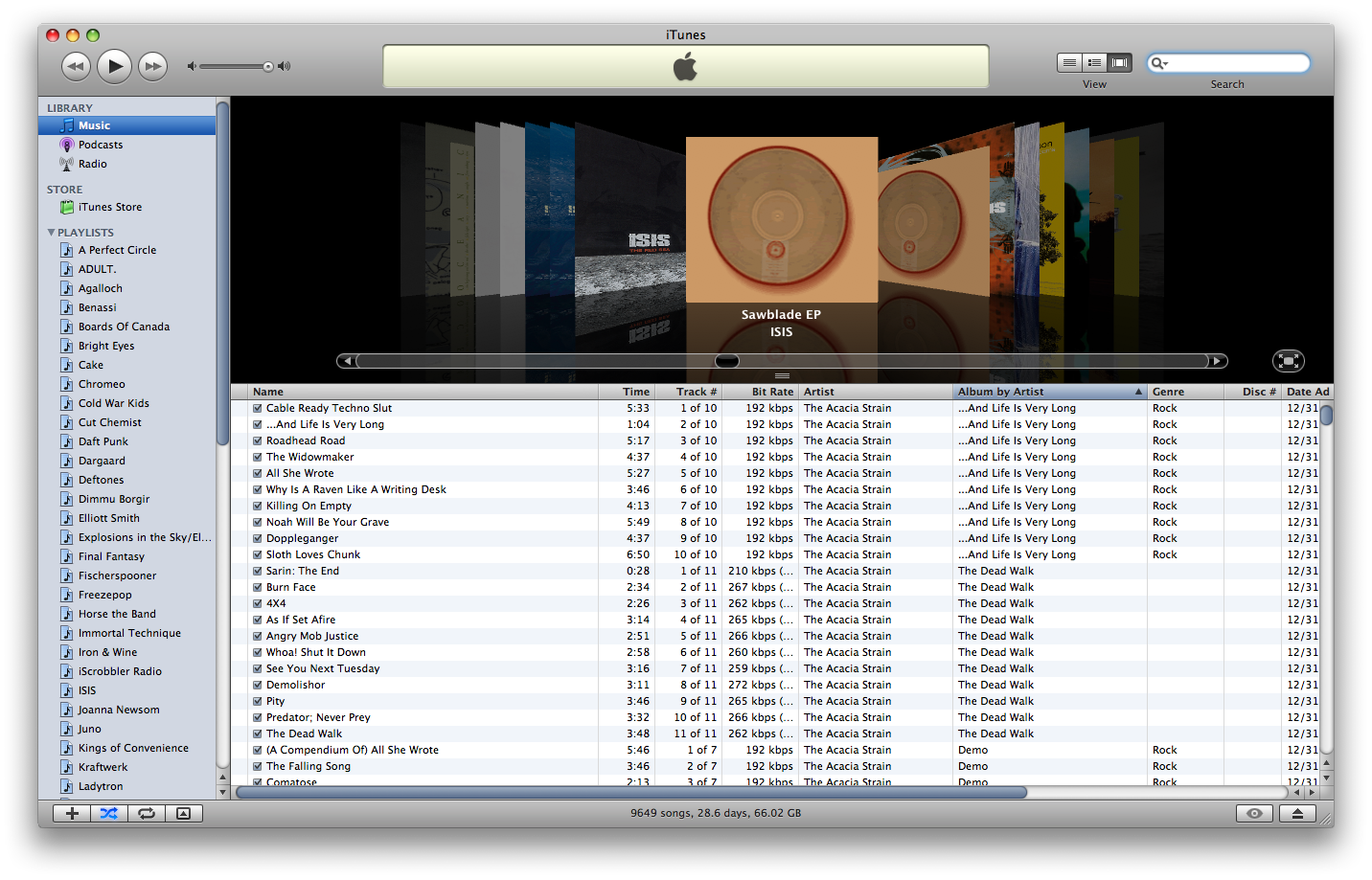Click the low-volume speaker icon

[191, 66]
